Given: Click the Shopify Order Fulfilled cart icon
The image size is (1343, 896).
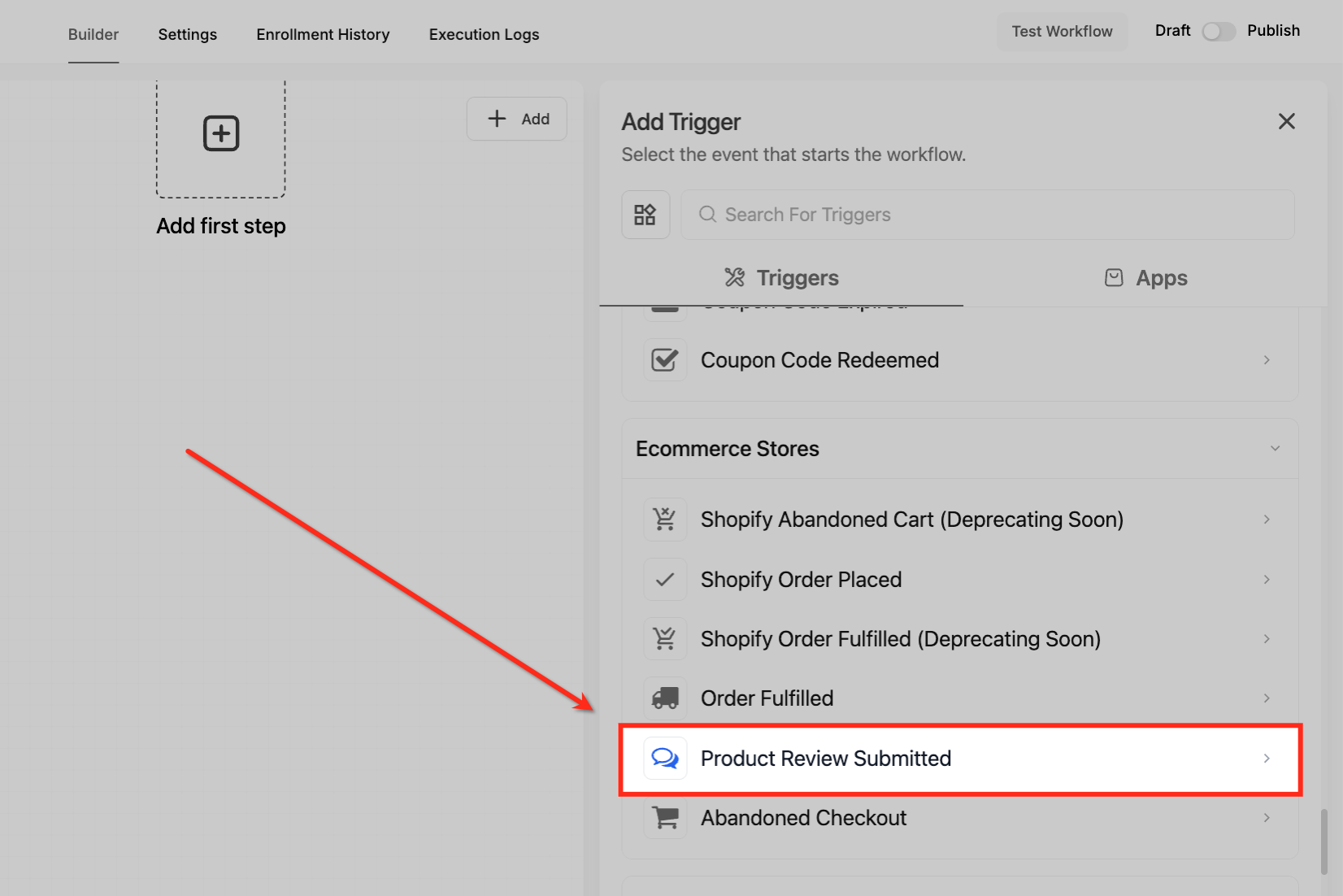Looking at the screenshot, I should coord(665,639).
